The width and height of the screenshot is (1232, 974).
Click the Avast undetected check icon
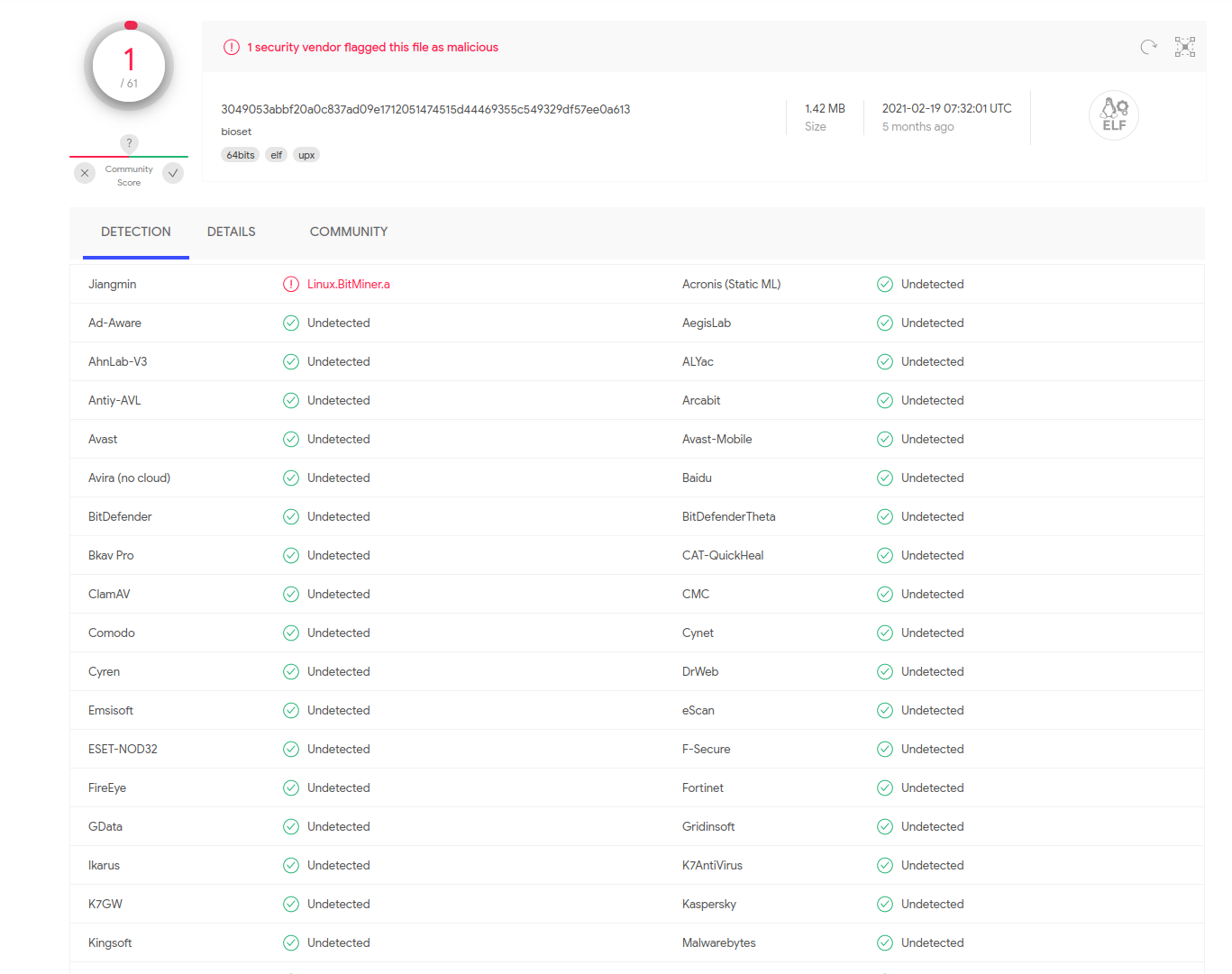click(x=291, y=439)
